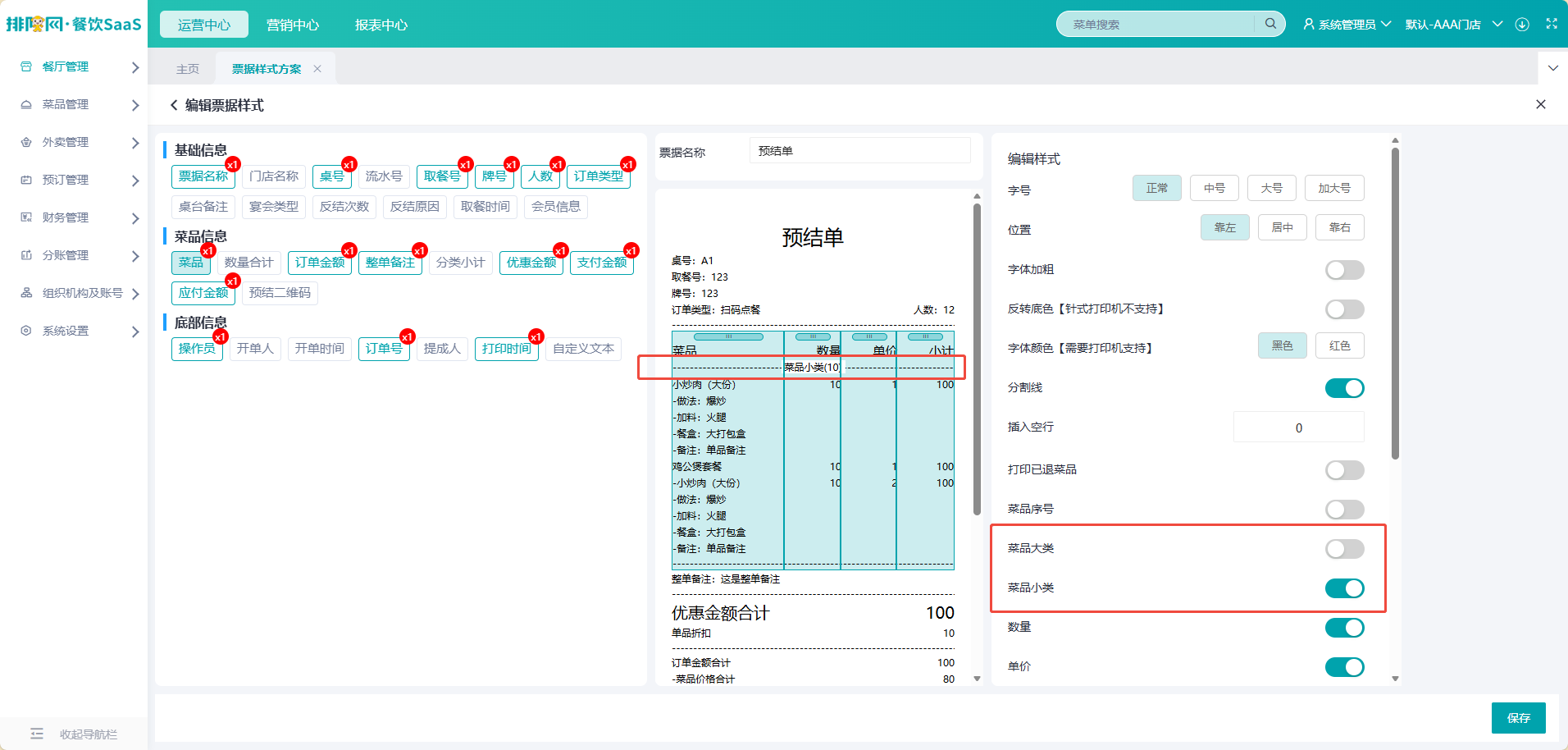Choose the 红色 font color option
This screenshot has height=750, width=1568.
1339,345
